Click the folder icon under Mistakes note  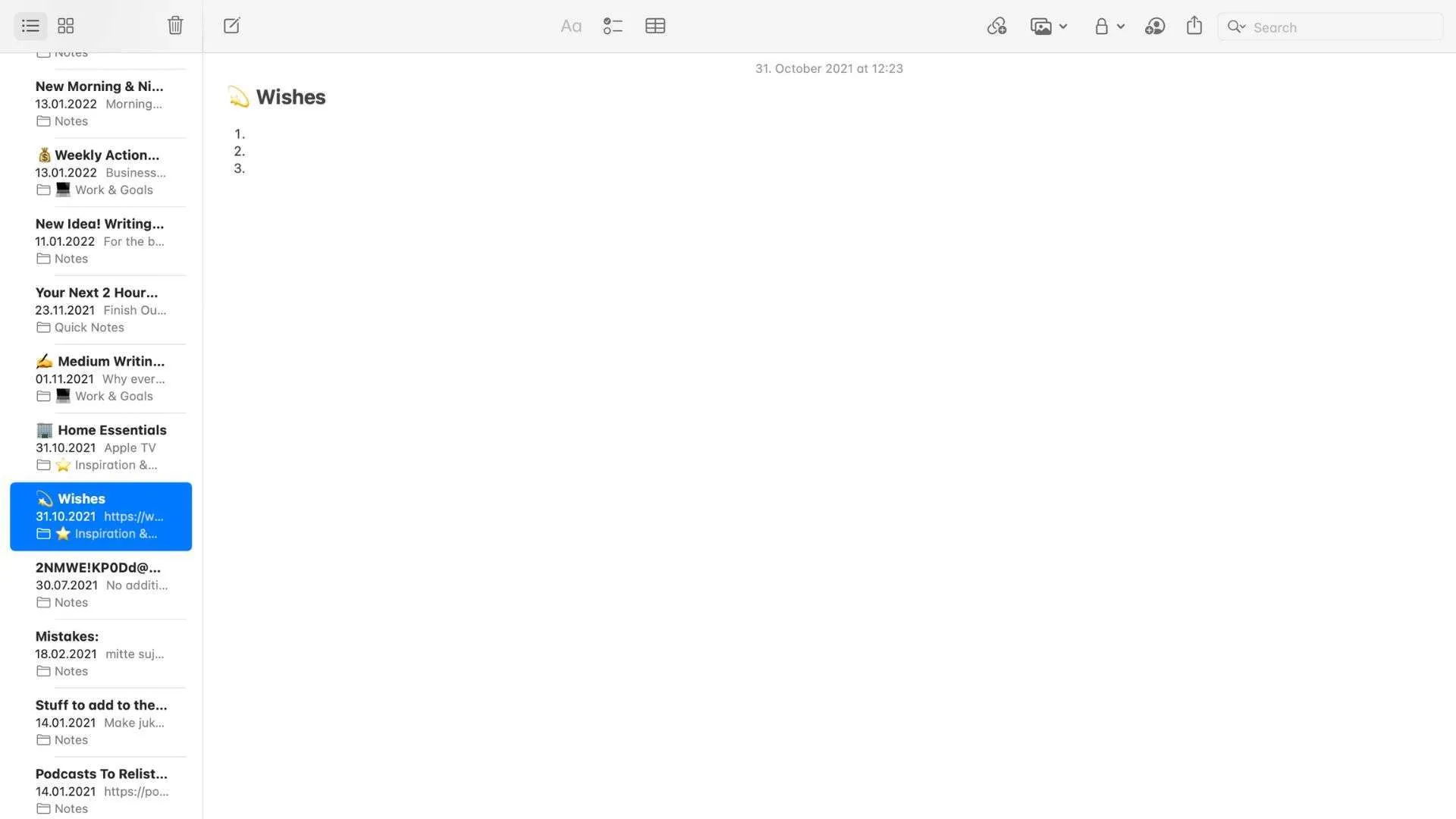coord(43,672)
